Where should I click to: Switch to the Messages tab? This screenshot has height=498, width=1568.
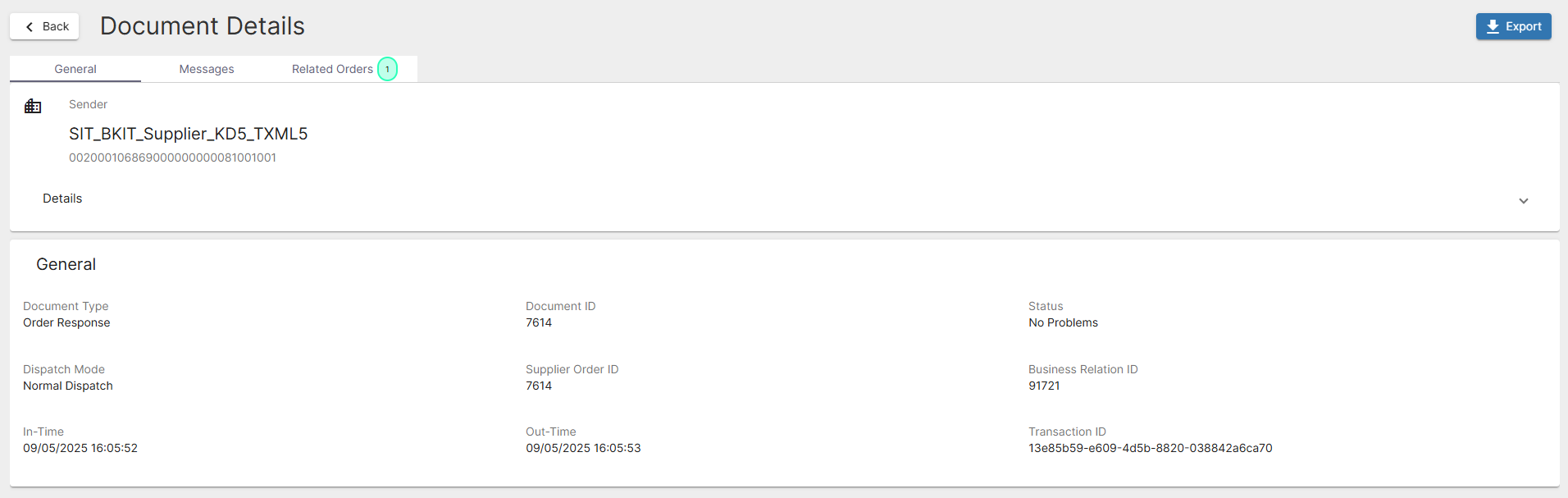(x=207, y=69)
